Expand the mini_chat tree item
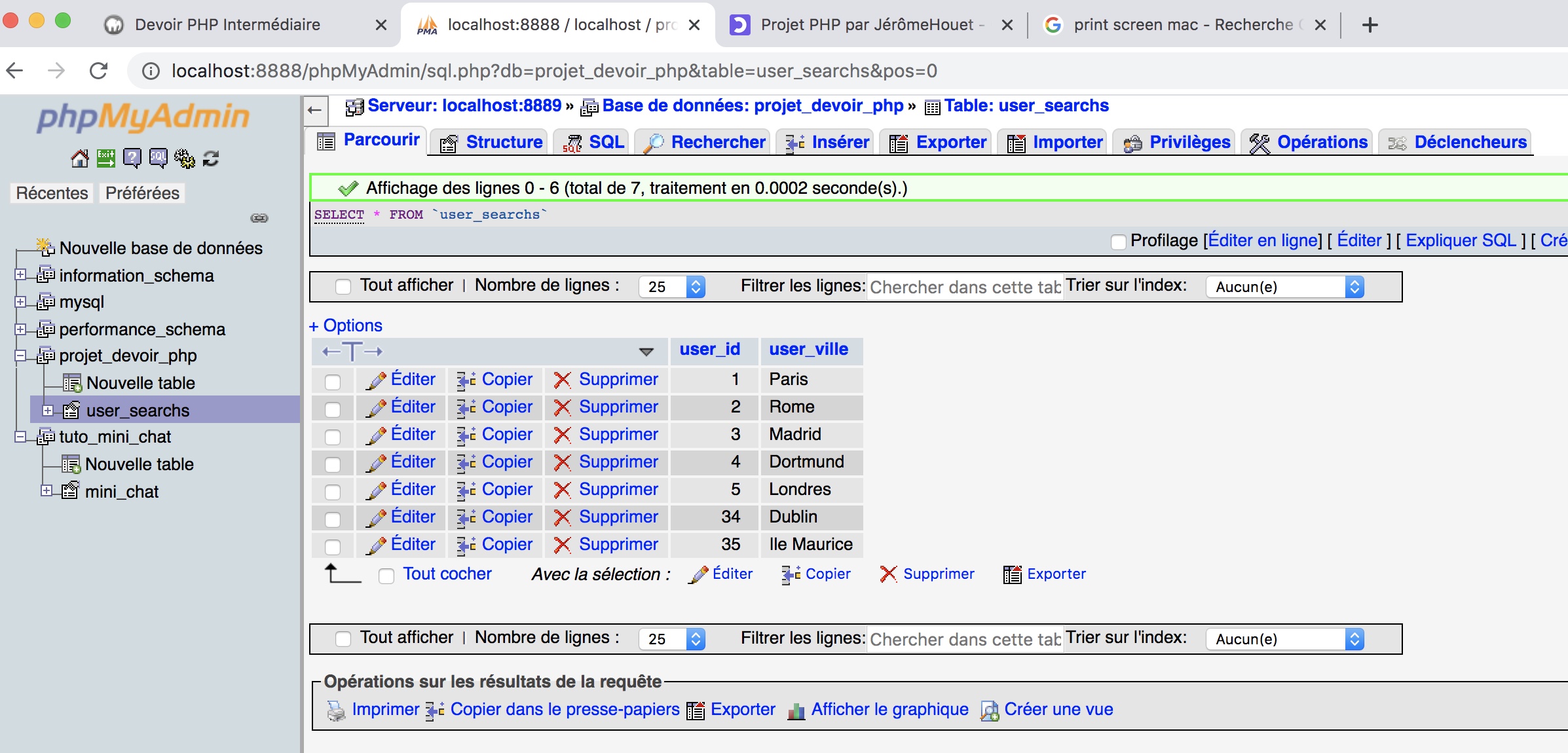 pyautogui.click(x=47, y=492)
